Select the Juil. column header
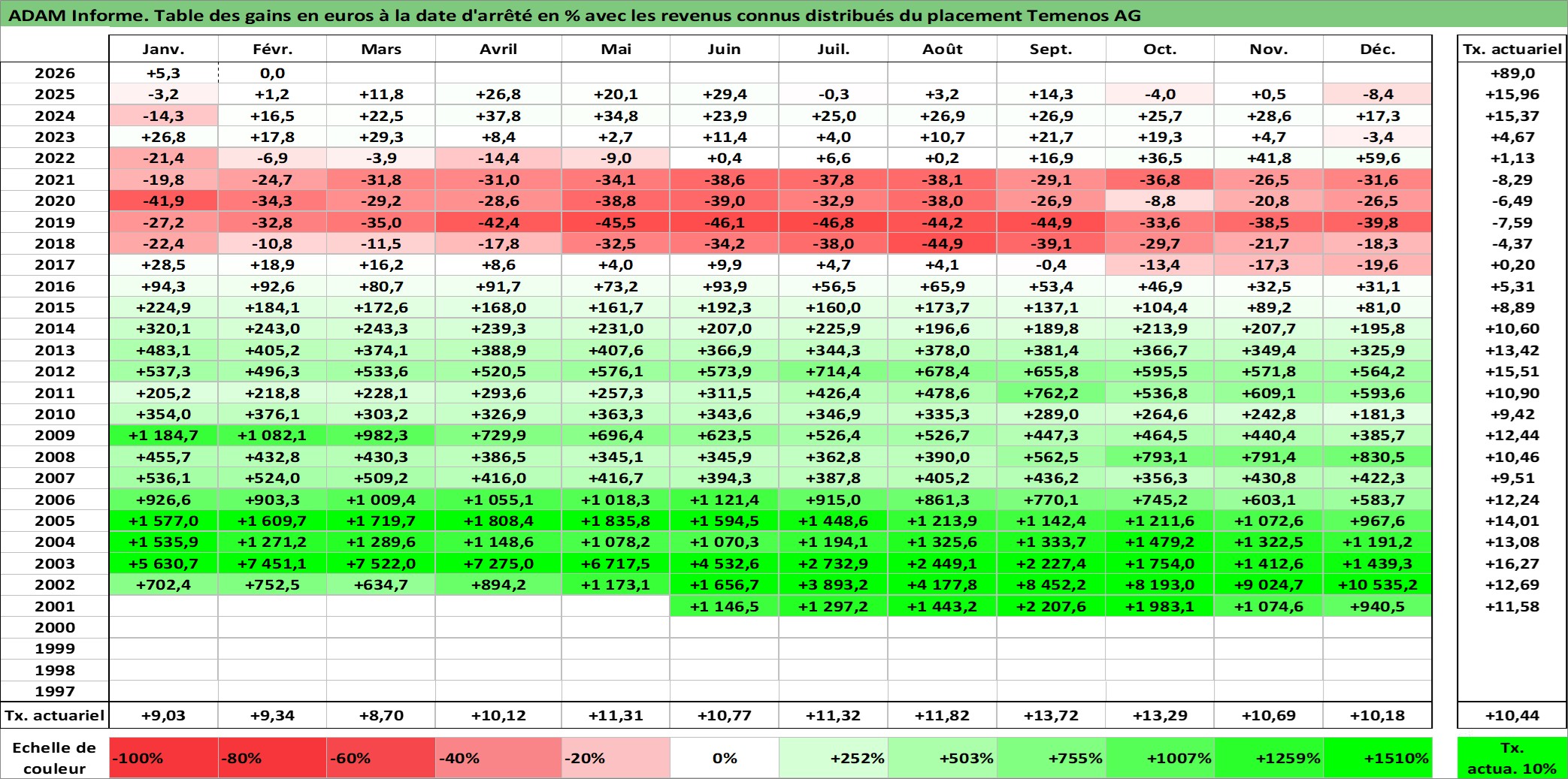Screen dimensions: 1568x779 click(833, 49)
